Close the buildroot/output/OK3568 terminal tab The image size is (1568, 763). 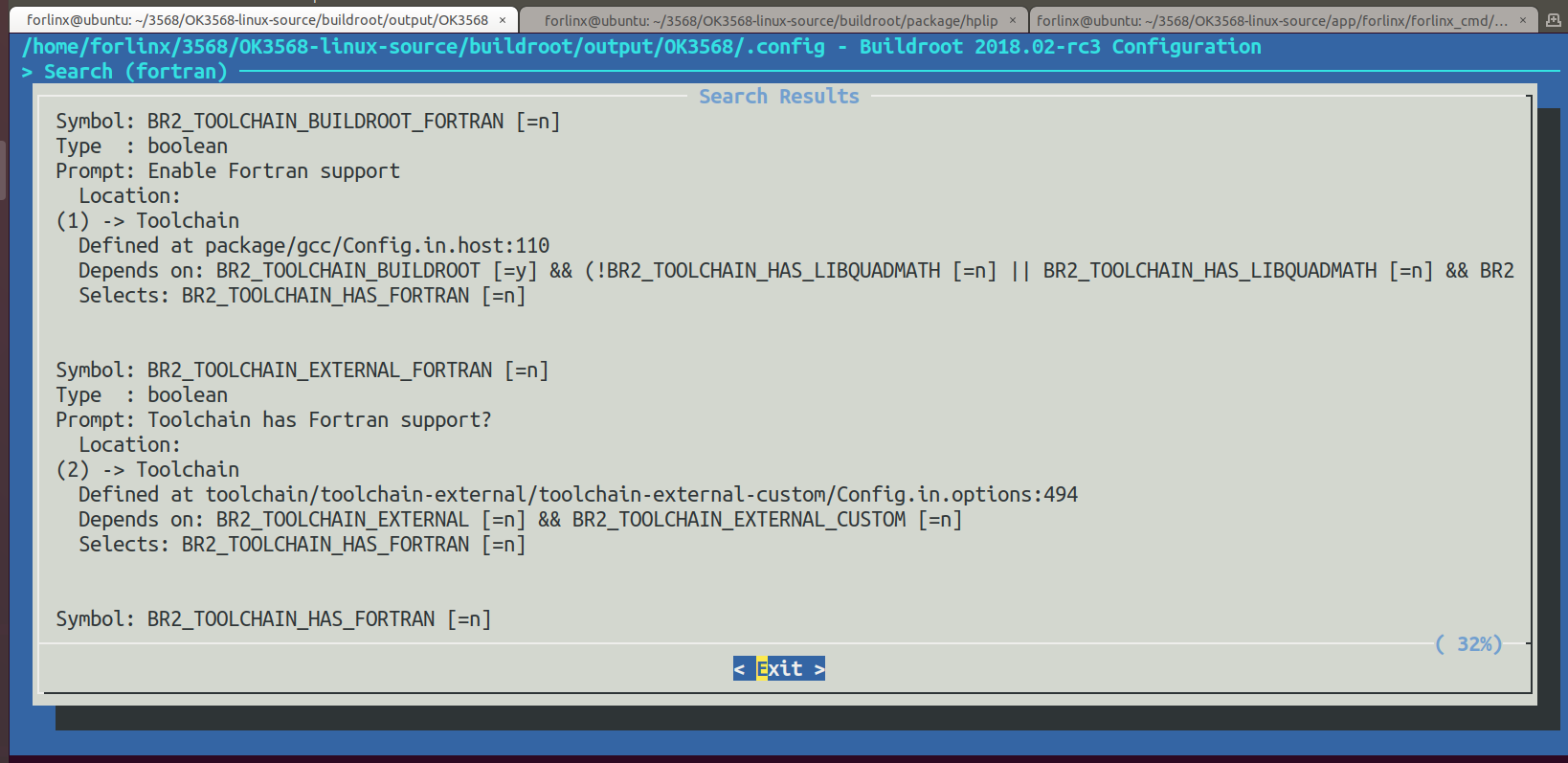pyautogui.click(x=503, y=20)
